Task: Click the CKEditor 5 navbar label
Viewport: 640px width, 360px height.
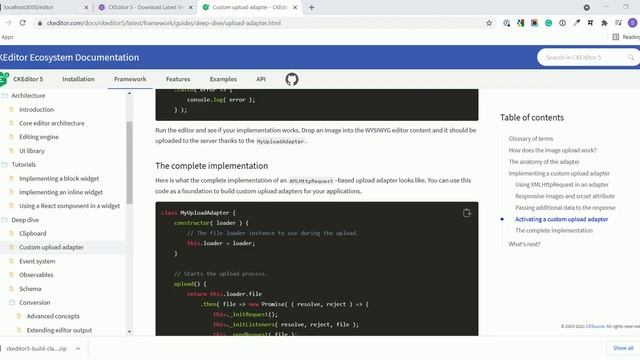Action: (x=28, y=79)
